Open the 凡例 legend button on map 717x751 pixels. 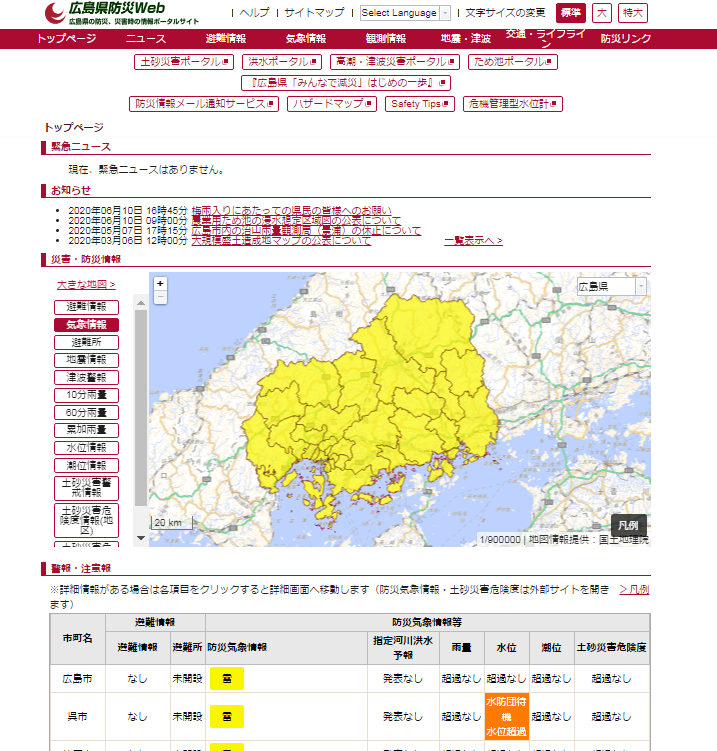click(628, 525)
